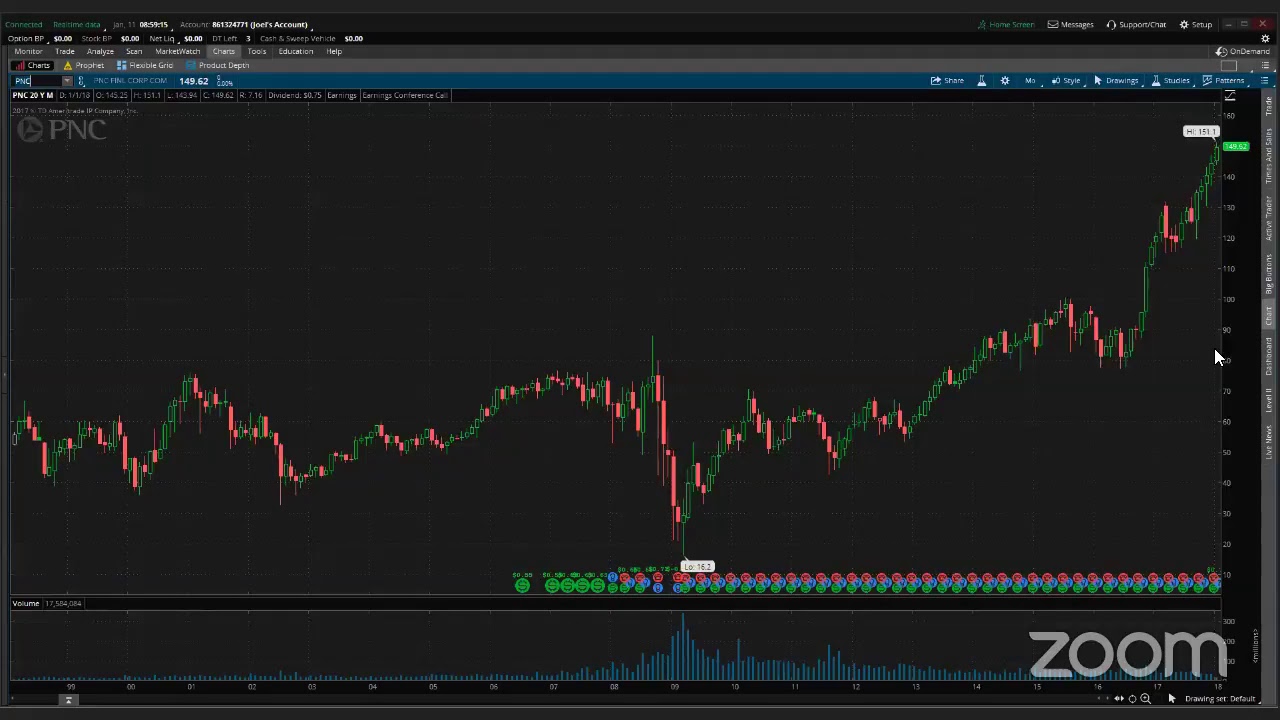The image size is (1280, 720).
Task: Open the Monitor tab
Action: 28,51
